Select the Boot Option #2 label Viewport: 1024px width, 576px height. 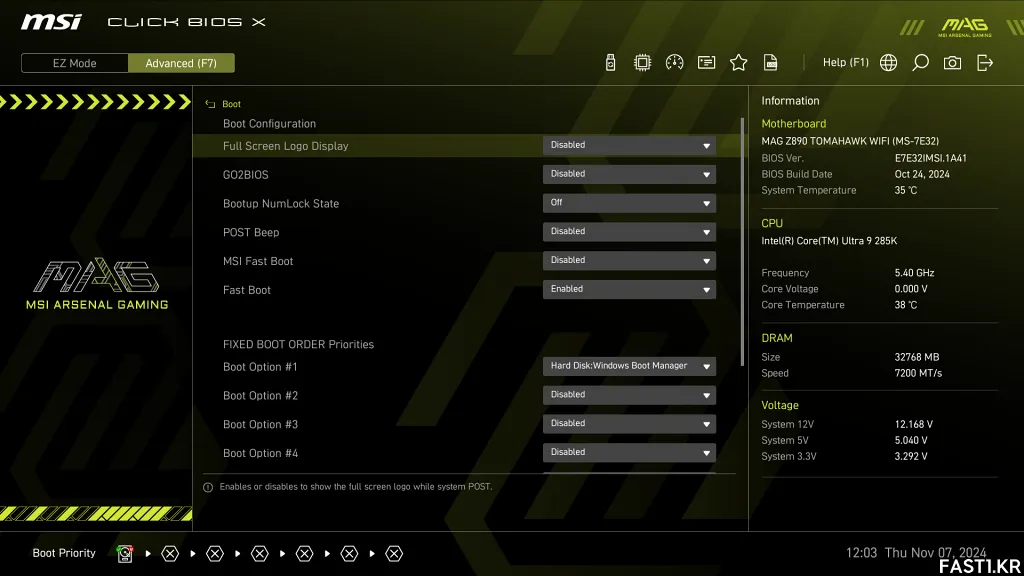[x=260, y=396]
